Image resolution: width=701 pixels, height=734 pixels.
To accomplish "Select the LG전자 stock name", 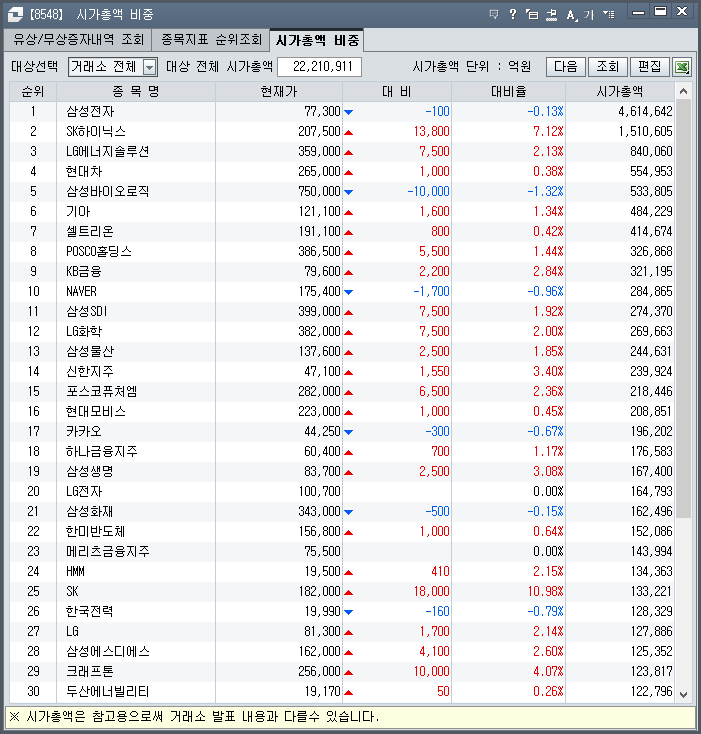I will point(84,492).
